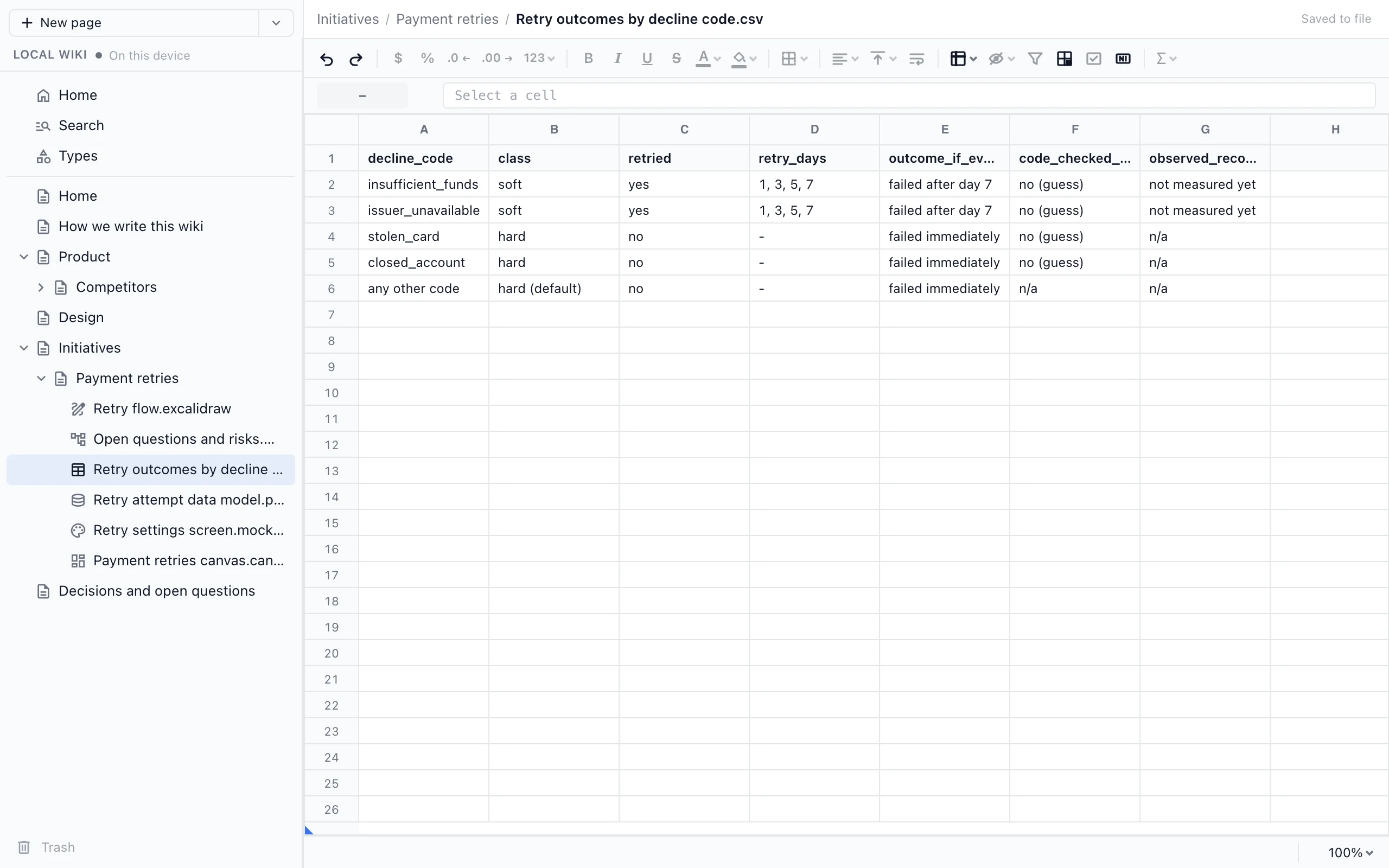Image resolution: width=1389 pixels, height=868 pixels.
Task: Collapse the Product tree item
Action: 23,257
